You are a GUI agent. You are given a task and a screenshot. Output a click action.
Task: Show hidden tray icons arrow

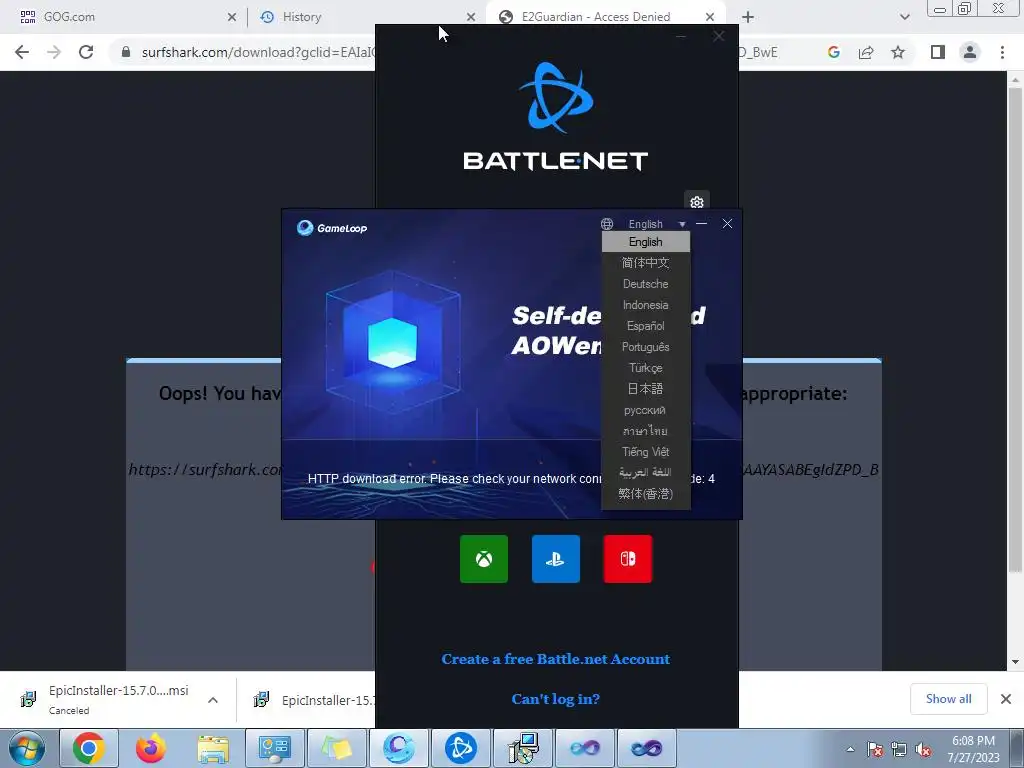click(850, 749)
